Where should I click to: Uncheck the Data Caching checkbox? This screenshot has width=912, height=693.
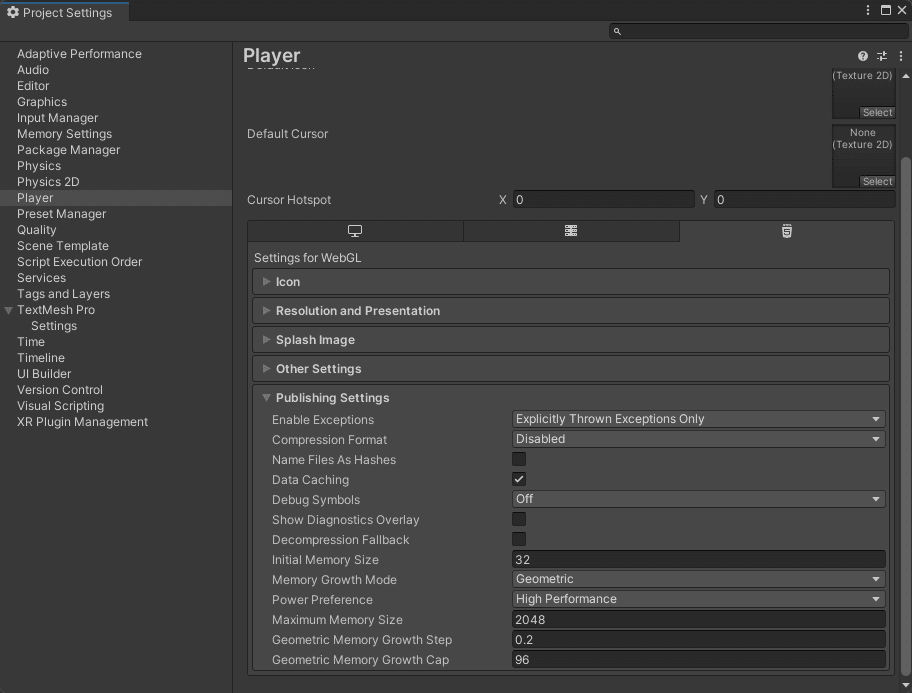click(x=519, y=479)
